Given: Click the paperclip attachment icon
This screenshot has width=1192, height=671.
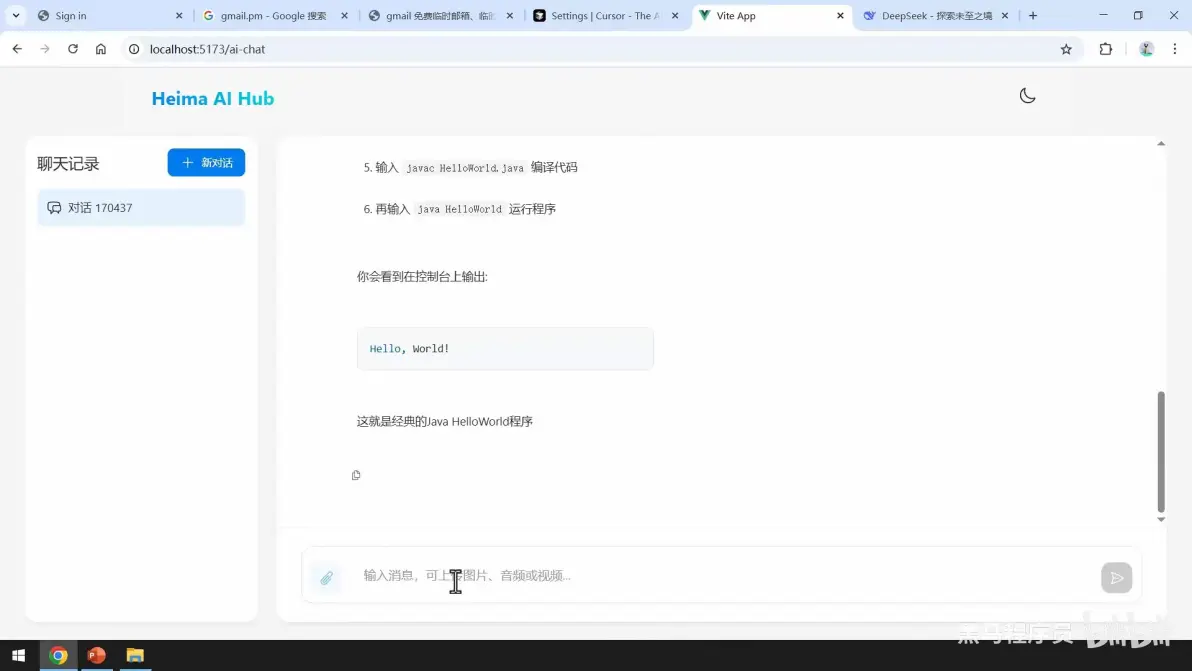Looking at the screenshot, I should click(326, 577).
